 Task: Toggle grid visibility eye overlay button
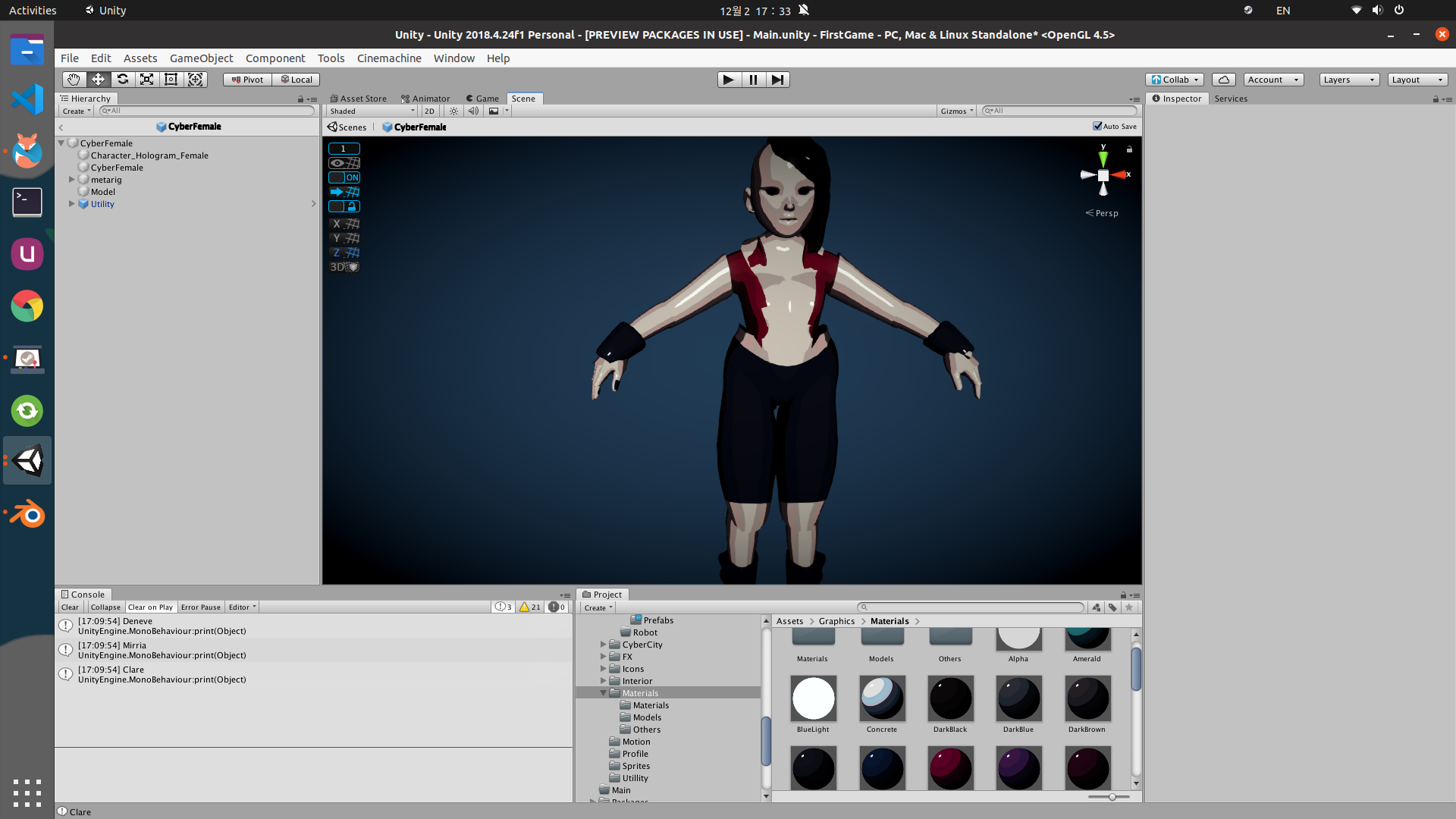[x=344, y=163]
